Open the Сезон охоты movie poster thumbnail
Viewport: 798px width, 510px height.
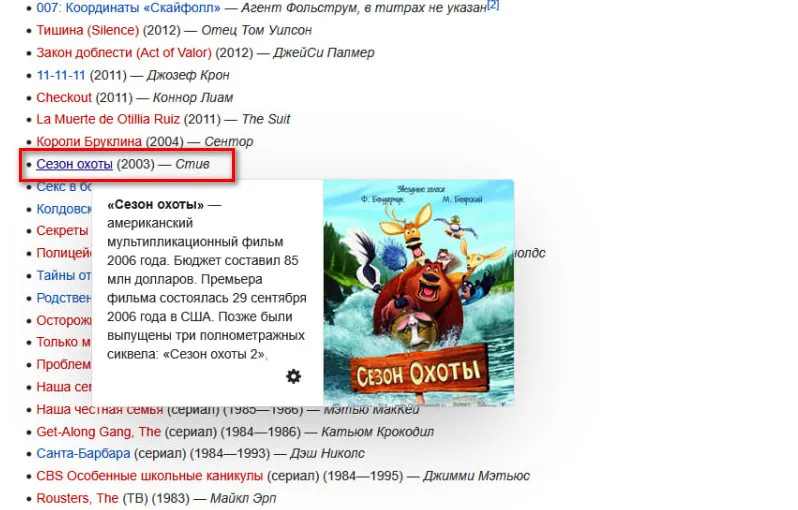coord(418,293)
